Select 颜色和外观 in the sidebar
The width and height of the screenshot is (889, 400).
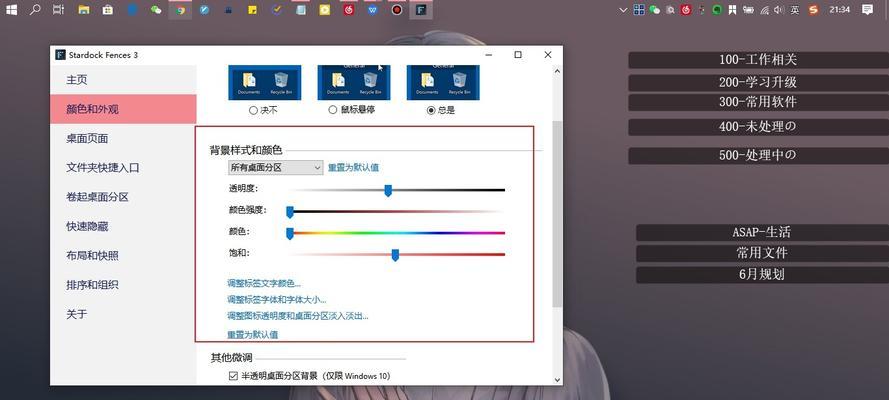(123, 109)
